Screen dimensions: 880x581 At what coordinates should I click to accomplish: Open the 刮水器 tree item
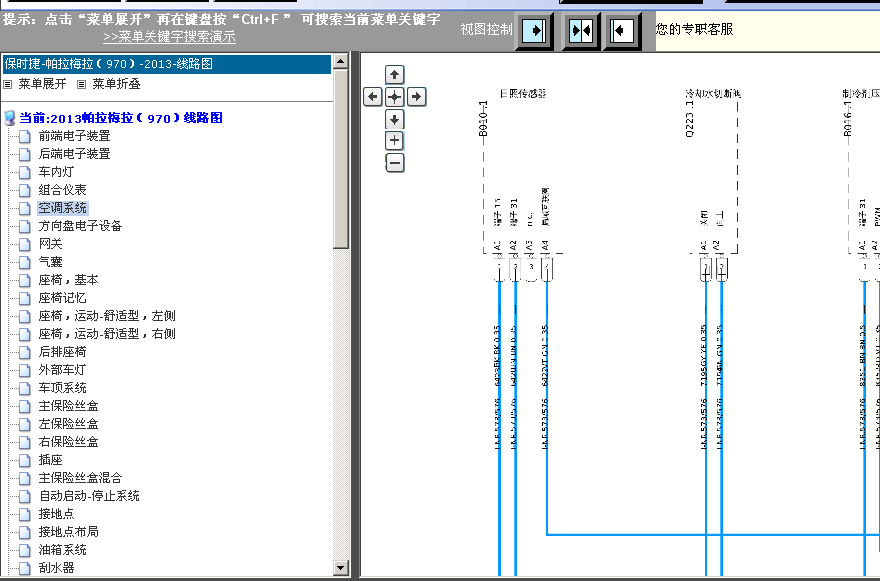tap(56, 568)
